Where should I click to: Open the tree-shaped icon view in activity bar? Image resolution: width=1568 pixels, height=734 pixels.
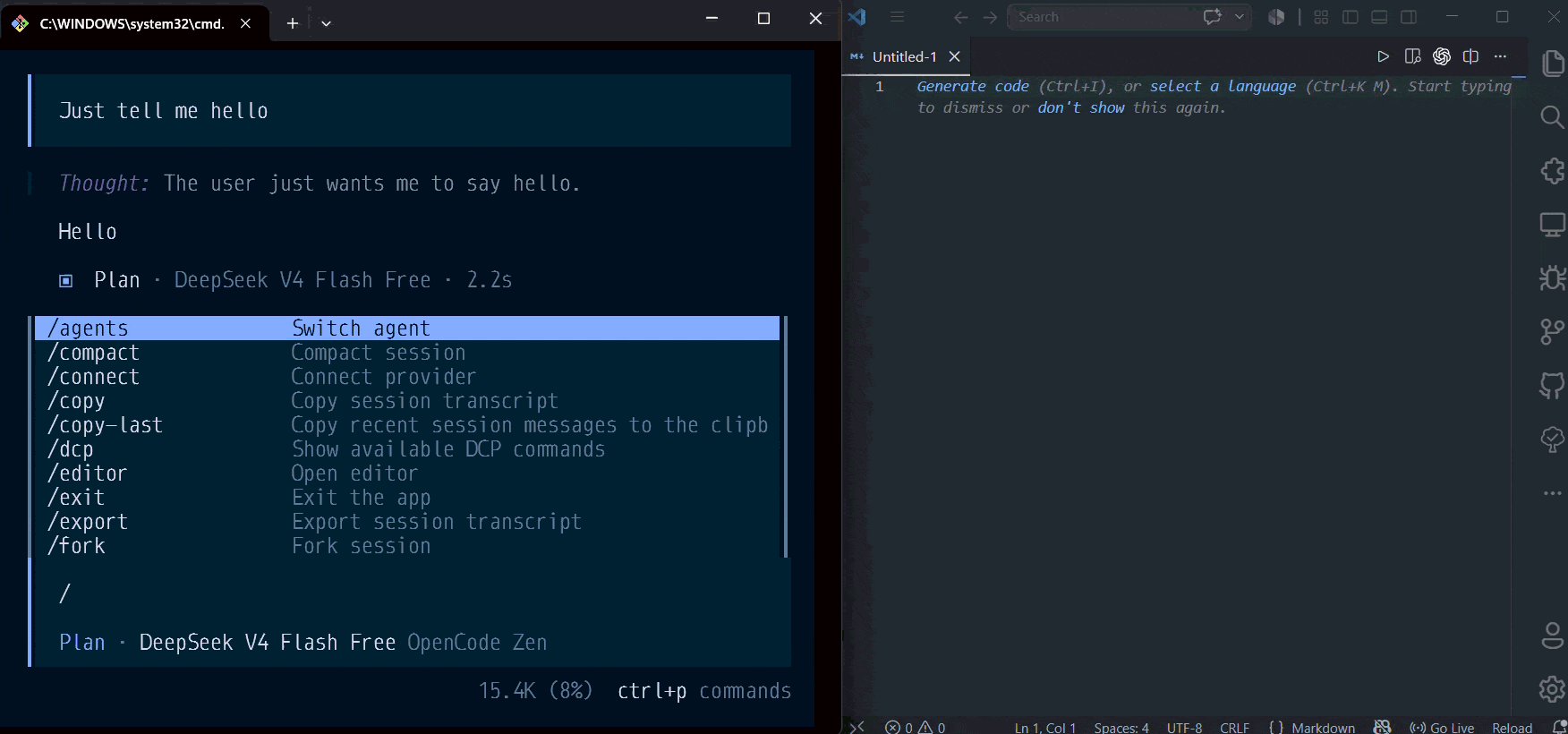[1553, 439]
